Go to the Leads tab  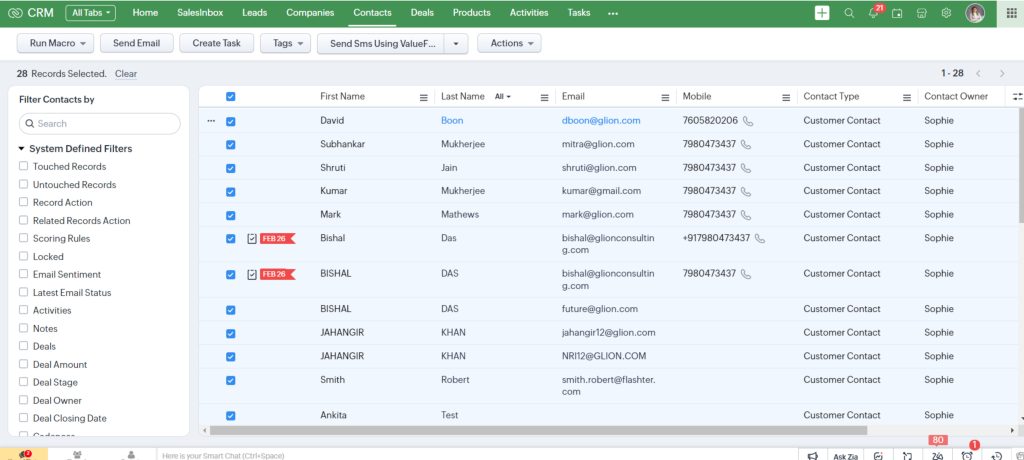[254, 13]
